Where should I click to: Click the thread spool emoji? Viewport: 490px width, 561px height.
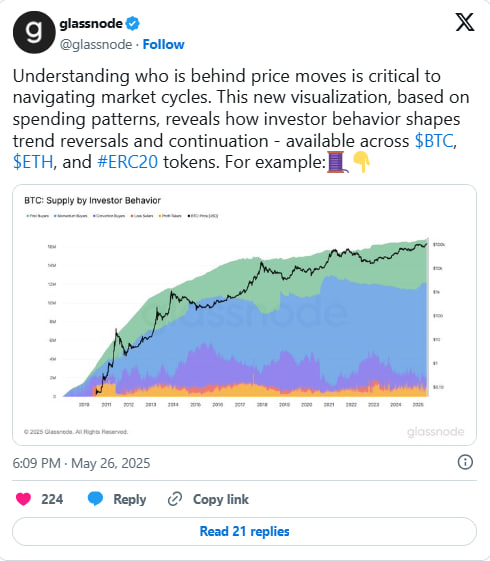(x=337, y=162)
